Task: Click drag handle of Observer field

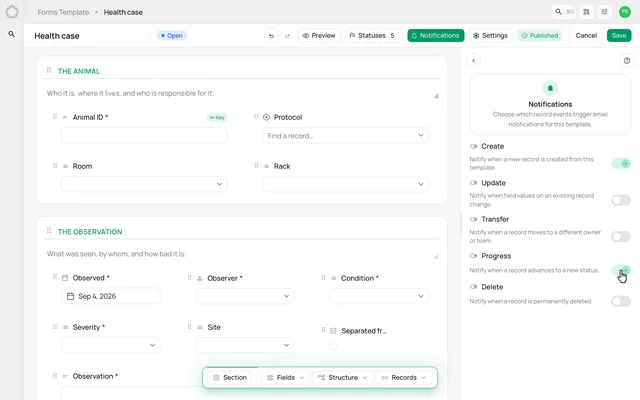Action: [x=189, y=278]
